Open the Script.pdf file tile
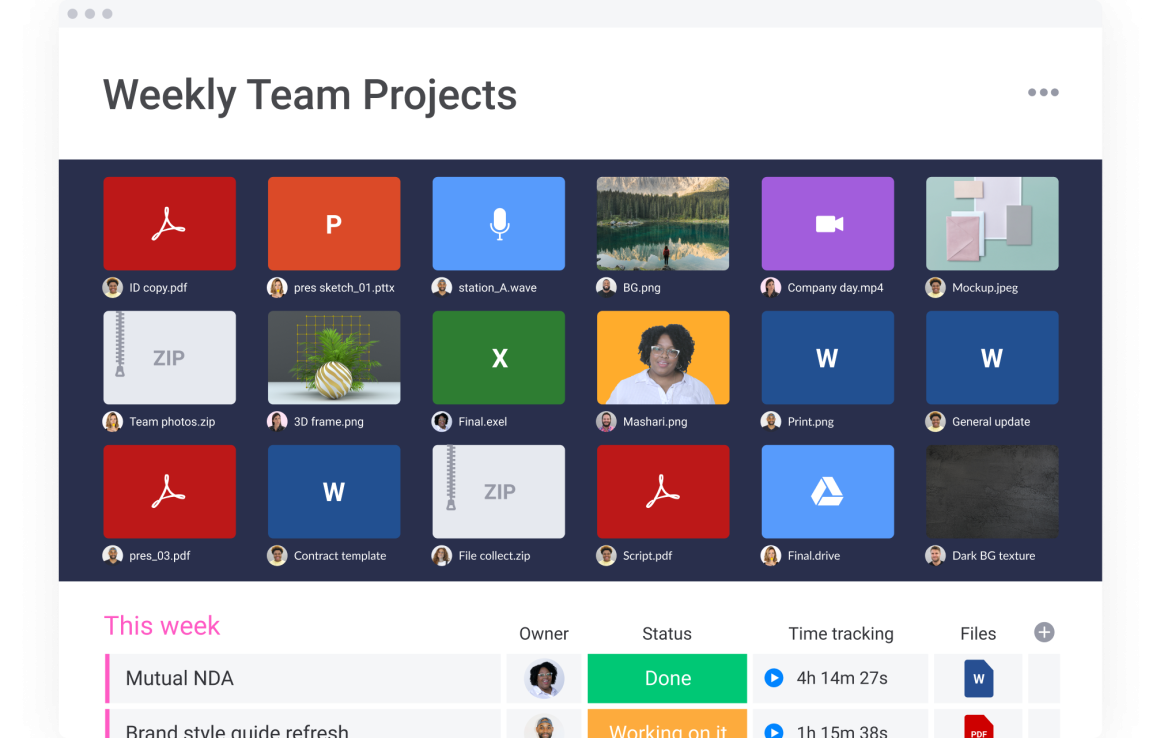The image size is (1160, 738). tap(663, 491)
